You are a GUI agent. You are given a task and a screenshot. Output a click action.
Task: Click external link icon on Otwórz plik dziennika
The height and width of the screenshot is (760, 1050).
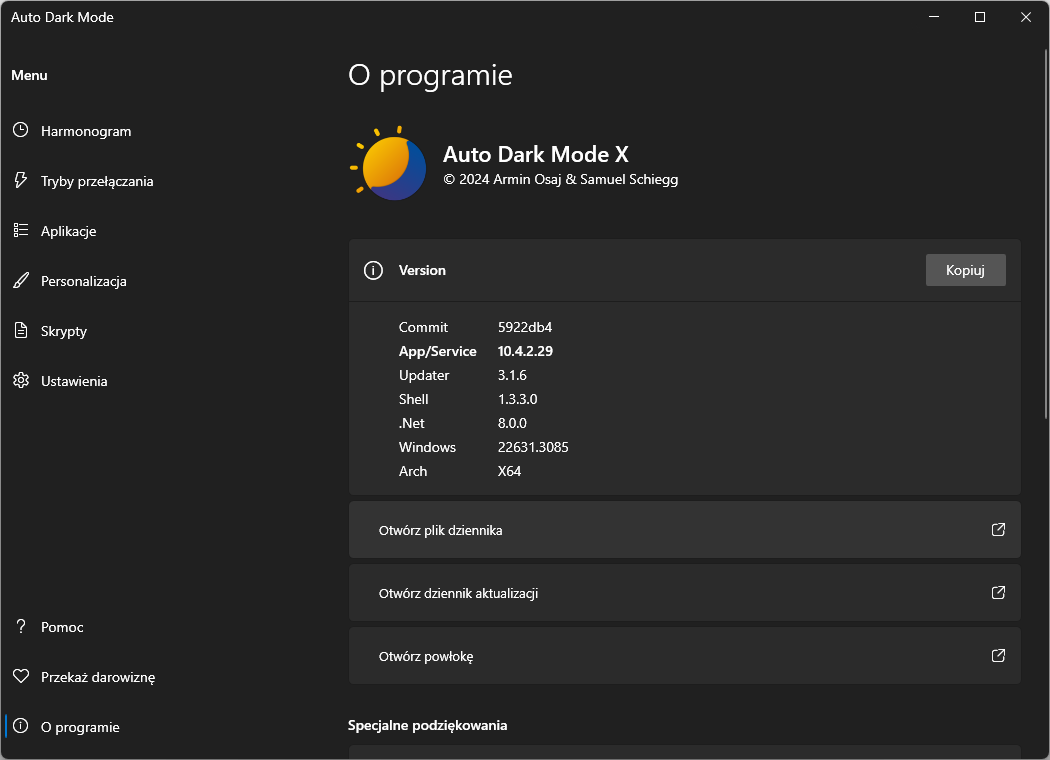coord(998,530)
